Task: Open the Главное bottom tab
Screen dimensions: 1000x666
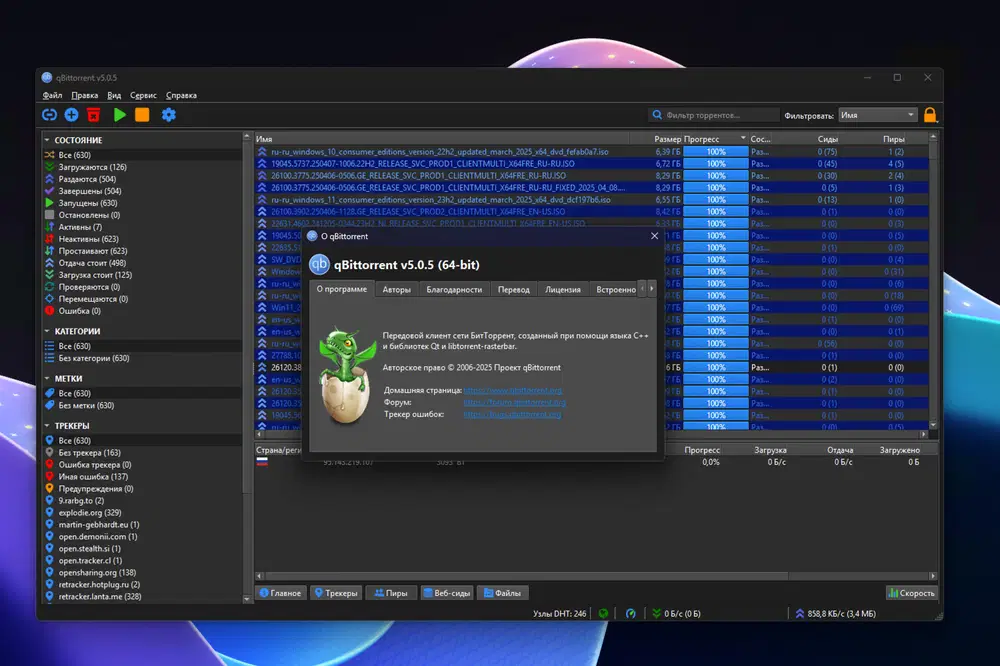Action: click(281, 593)
